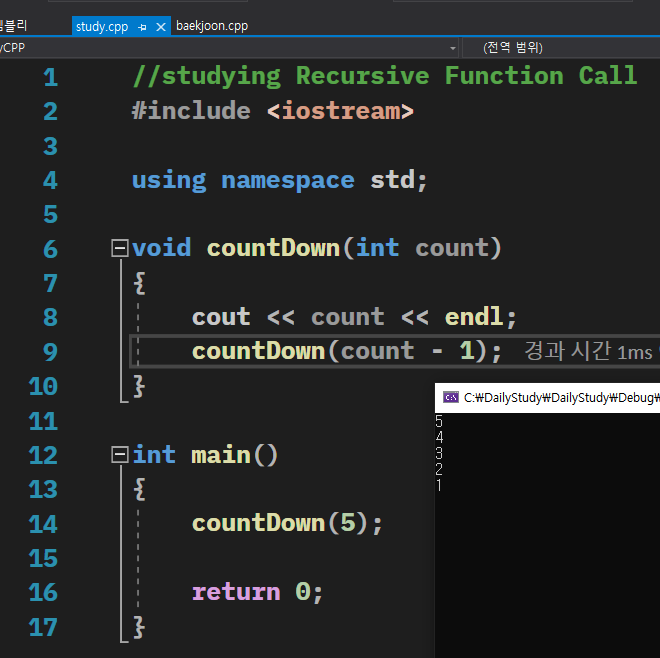
Task: Click the recursive countDown(count - 1) call
Action: (x=347, y=351)
